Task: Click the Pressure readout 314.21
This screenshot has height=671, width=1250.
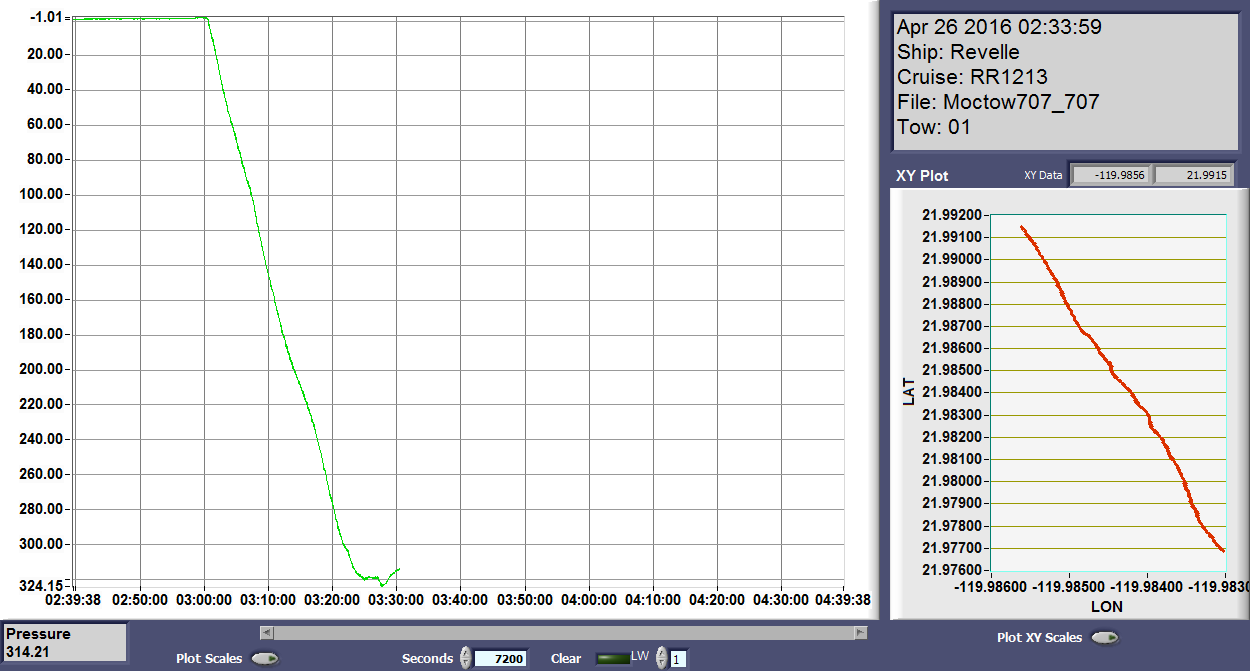Action: pyautogui.click(x=27, y=652)
